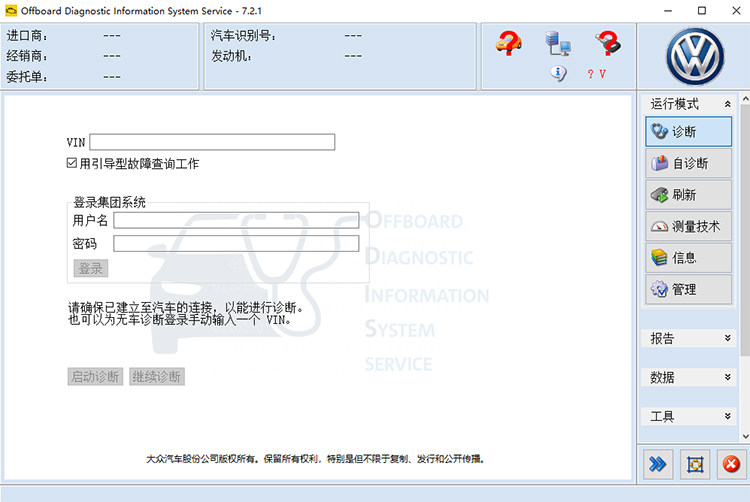Click the 汽车识别号 label
The image size is (750, 502).
tap(243, 36)
